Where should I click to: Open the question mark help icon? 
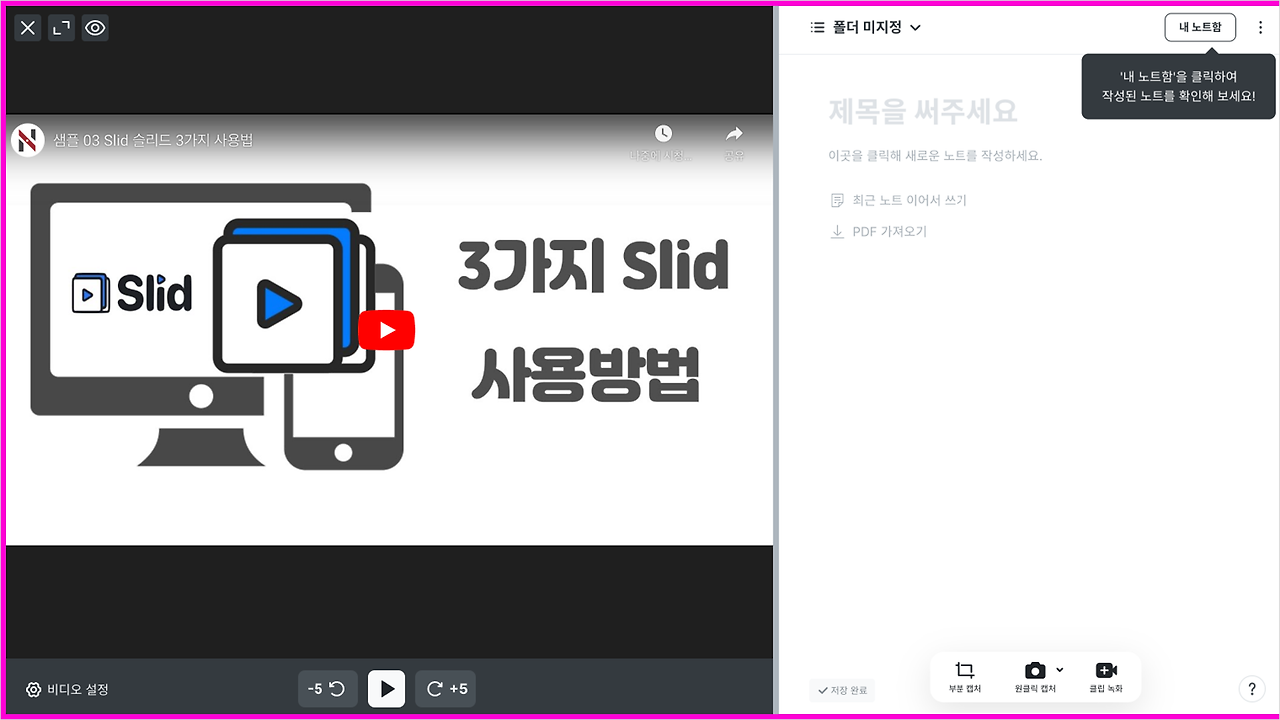coord(1252,689)
